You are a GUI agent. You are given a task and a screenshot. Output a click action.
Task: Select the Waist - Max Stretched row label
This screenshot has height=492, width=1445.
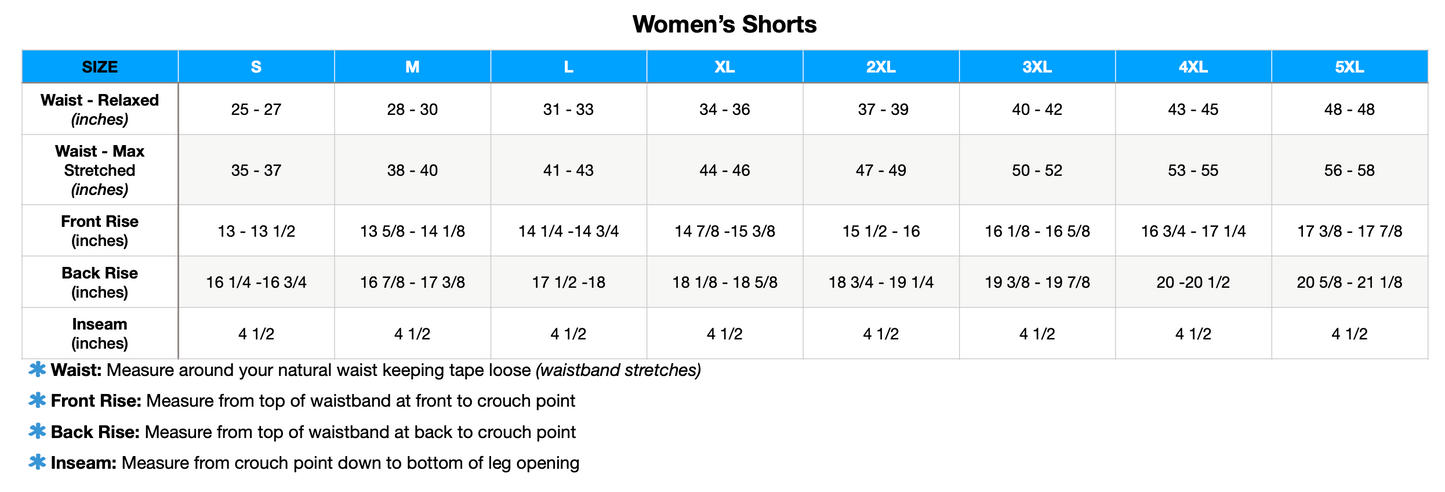(x=100, y=170)
